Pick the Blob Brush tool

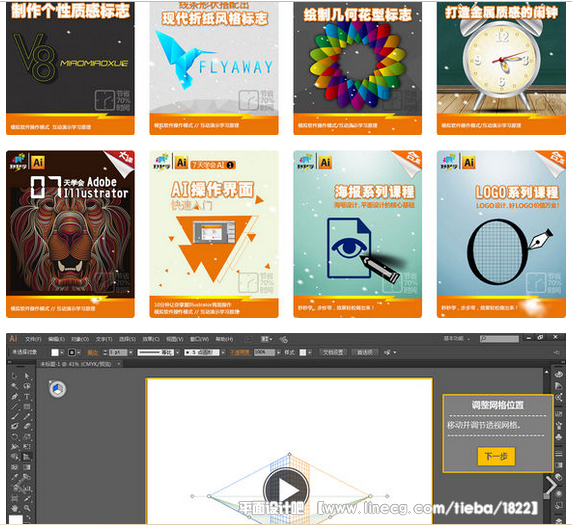point(15,426)
